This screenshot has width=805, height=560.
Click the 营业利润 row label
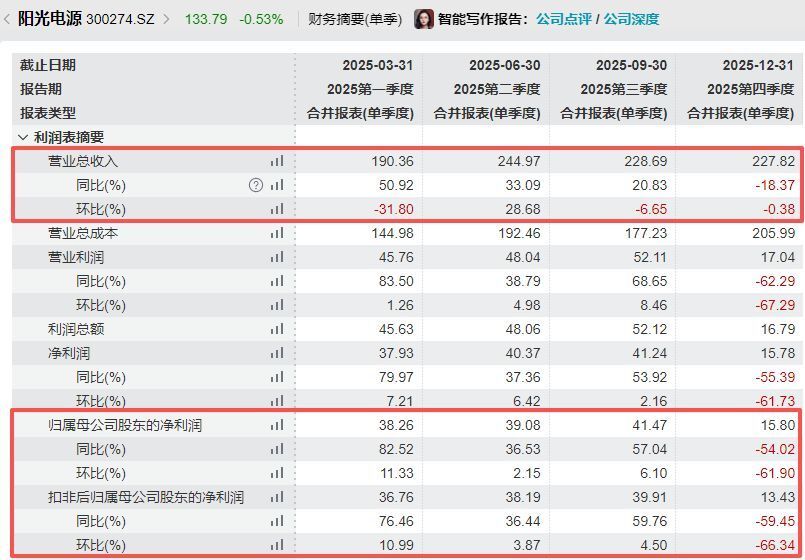(x=76, y=257)
